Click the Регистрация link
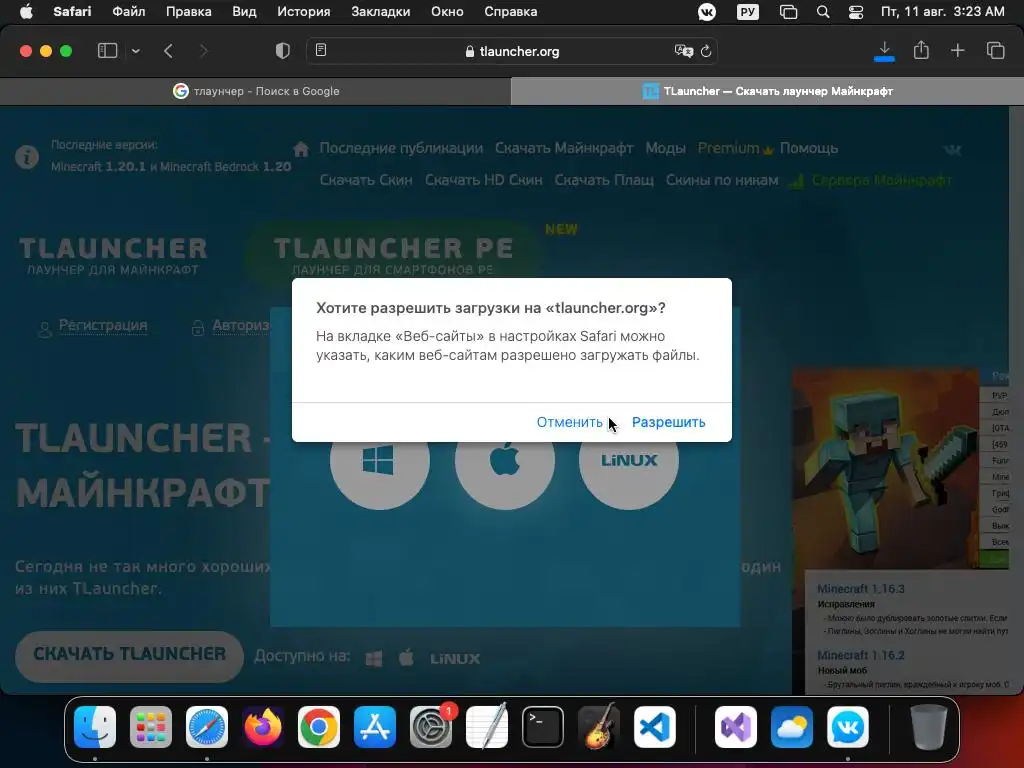This screenshot has width=1024, height=768. (103, 325)
